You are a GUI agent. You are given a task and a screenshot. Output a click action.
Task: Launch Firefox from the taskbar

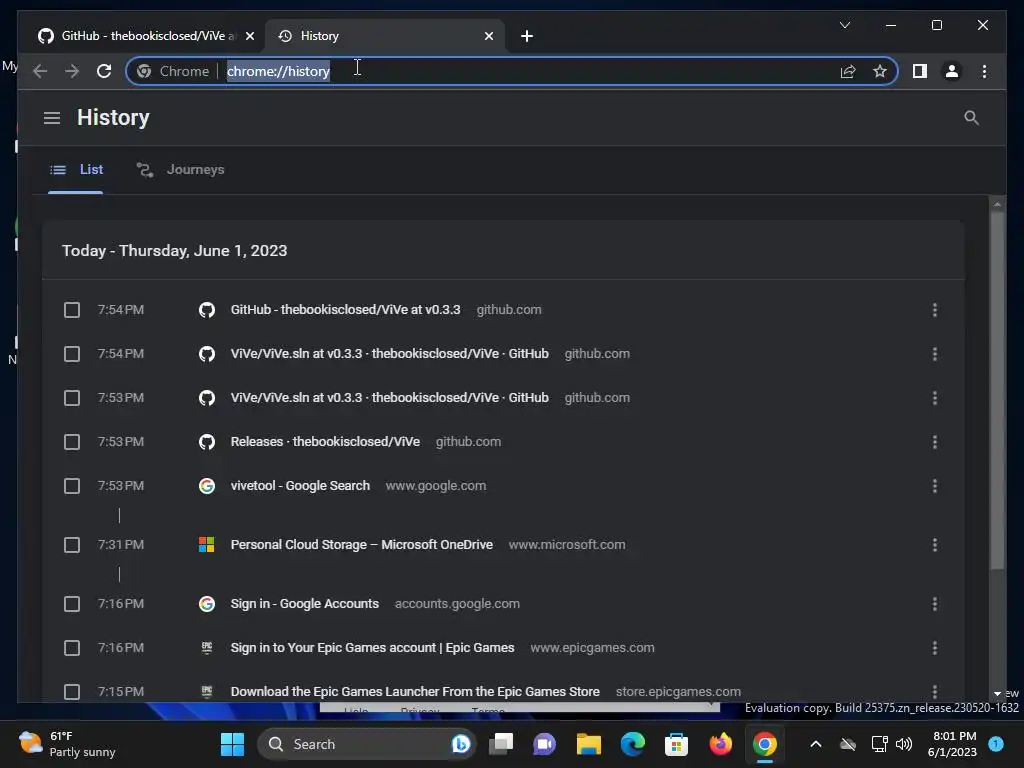point(720,744)
